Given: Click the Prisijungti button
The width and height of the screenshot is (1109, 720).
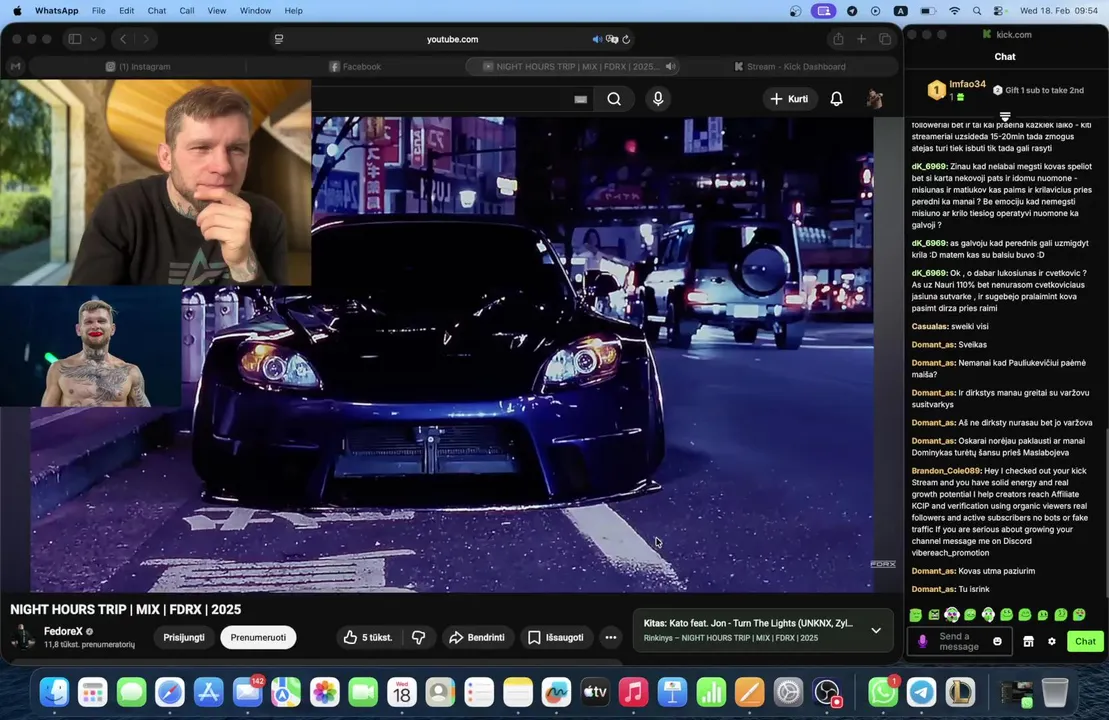Looking at the screenshot, I should 184,637.
